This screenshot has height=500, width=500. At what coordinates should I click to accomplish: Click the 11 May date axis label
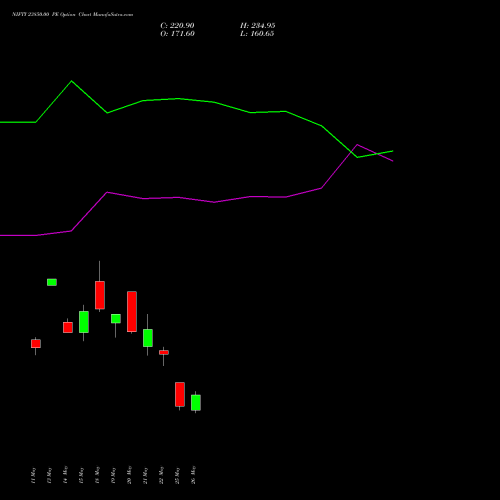[x=33, y=475]
